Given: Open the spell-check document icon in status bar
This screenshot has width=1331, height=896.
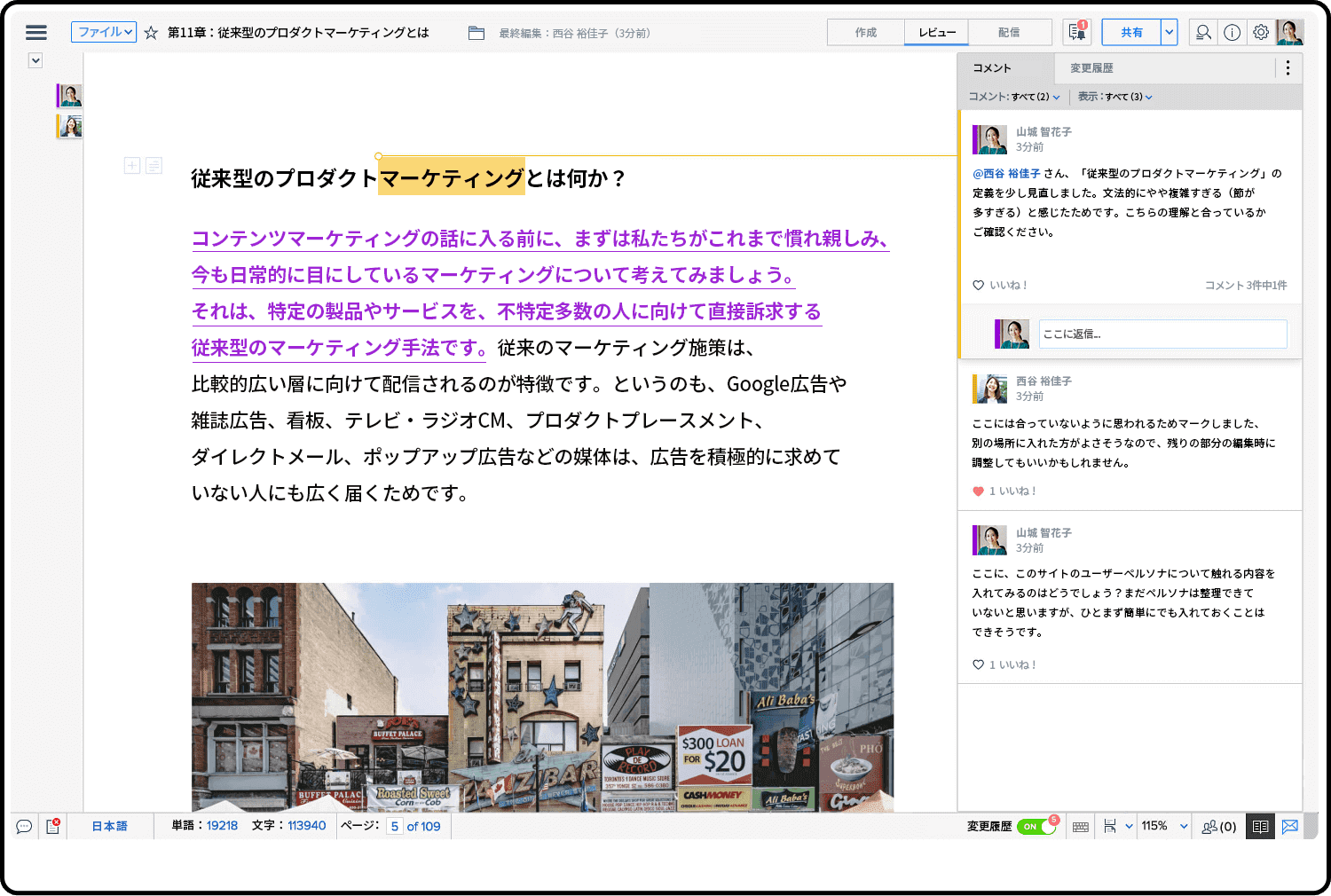Looking at the screenshot, I should (x=52, y=826).
